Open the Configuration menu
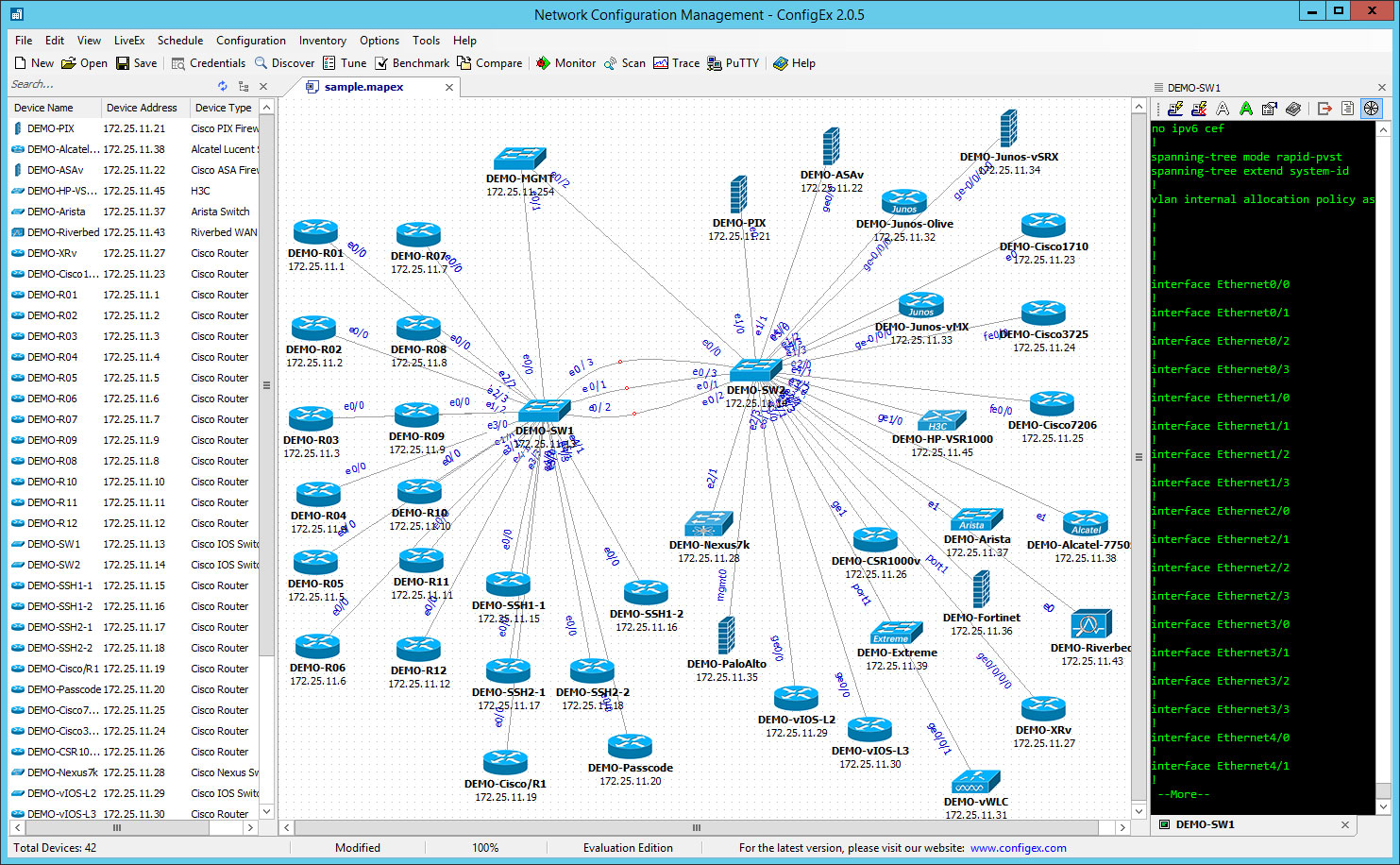 coord(251,41)
